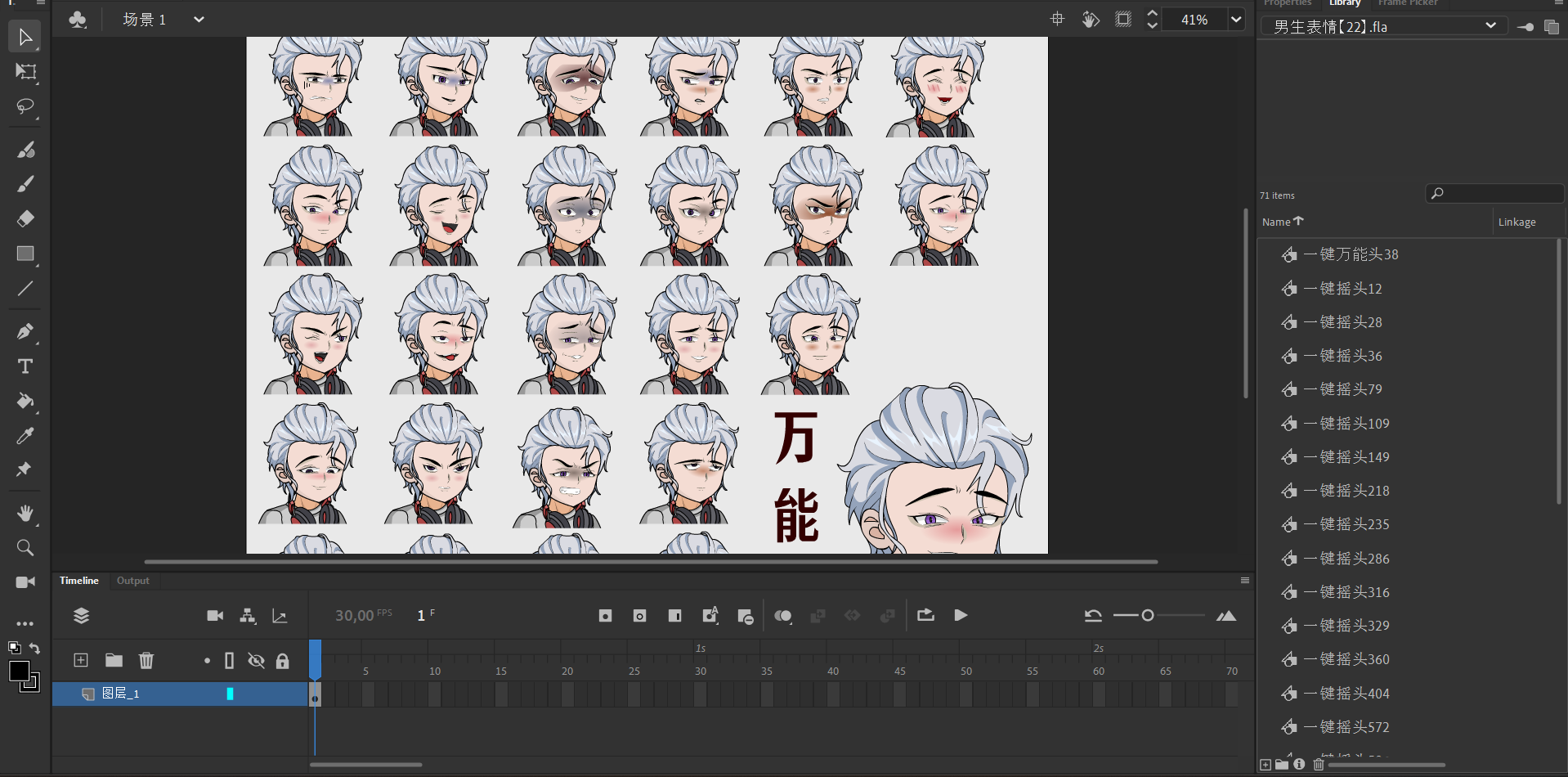The image size is (1568, 777).
Task: Expand the scene 场景 1 dropdown
Action: [x=199, y=20]
